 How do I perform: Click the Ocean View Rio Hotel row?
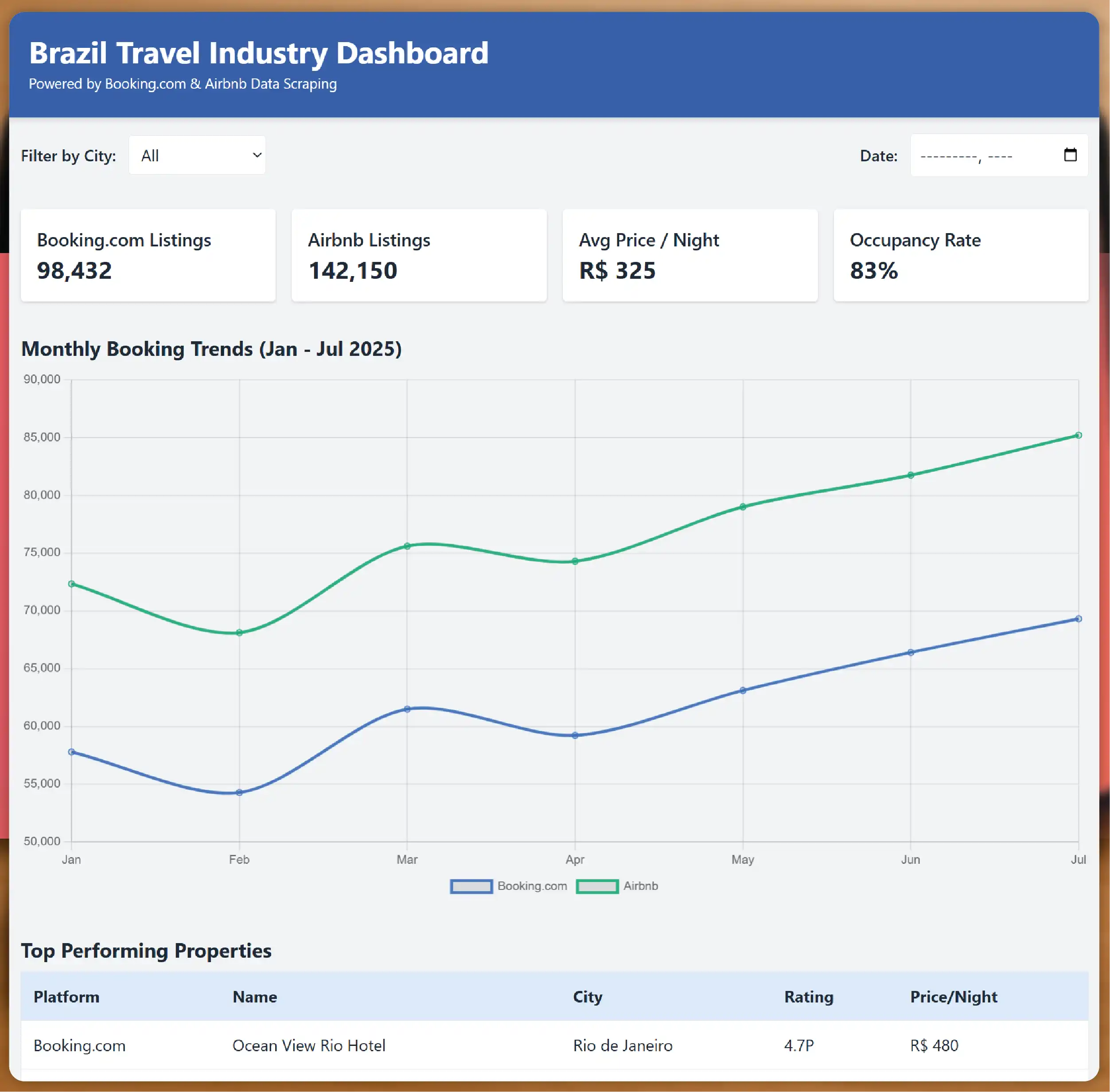pyautogui.click(x=308, y=1045)
